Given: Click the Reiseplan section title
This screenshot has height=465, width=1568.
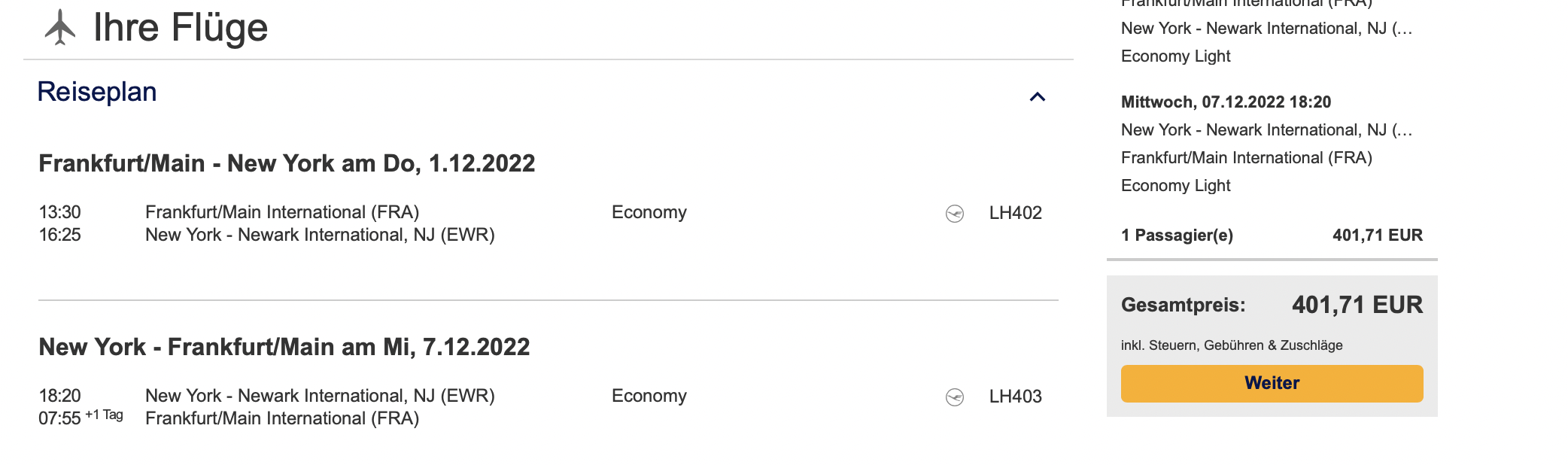Looking at the screenshot, I should click(97, 92).
